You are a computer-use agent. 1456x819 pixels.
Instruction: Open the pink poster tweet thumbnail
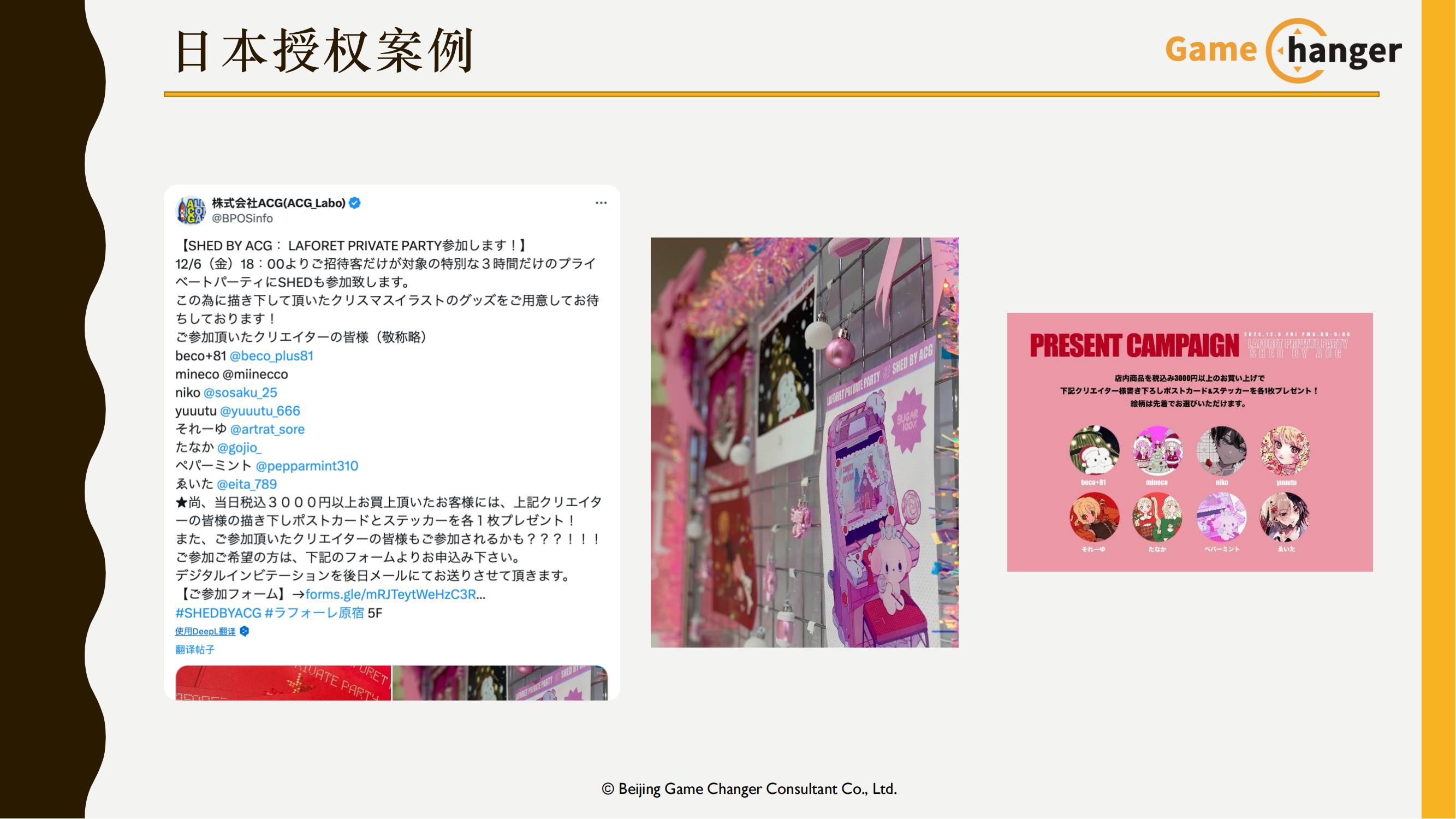click(500, 684)
